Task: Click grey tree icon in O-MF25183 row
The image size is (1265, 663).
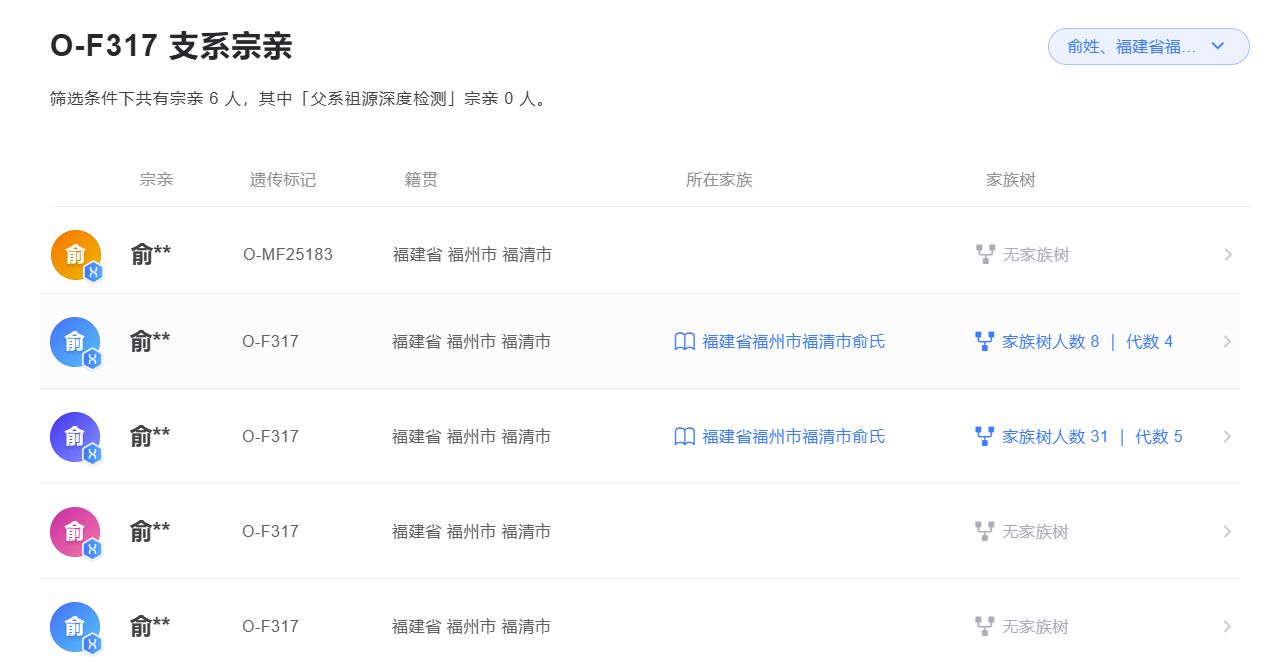Action: pos(985,255)
